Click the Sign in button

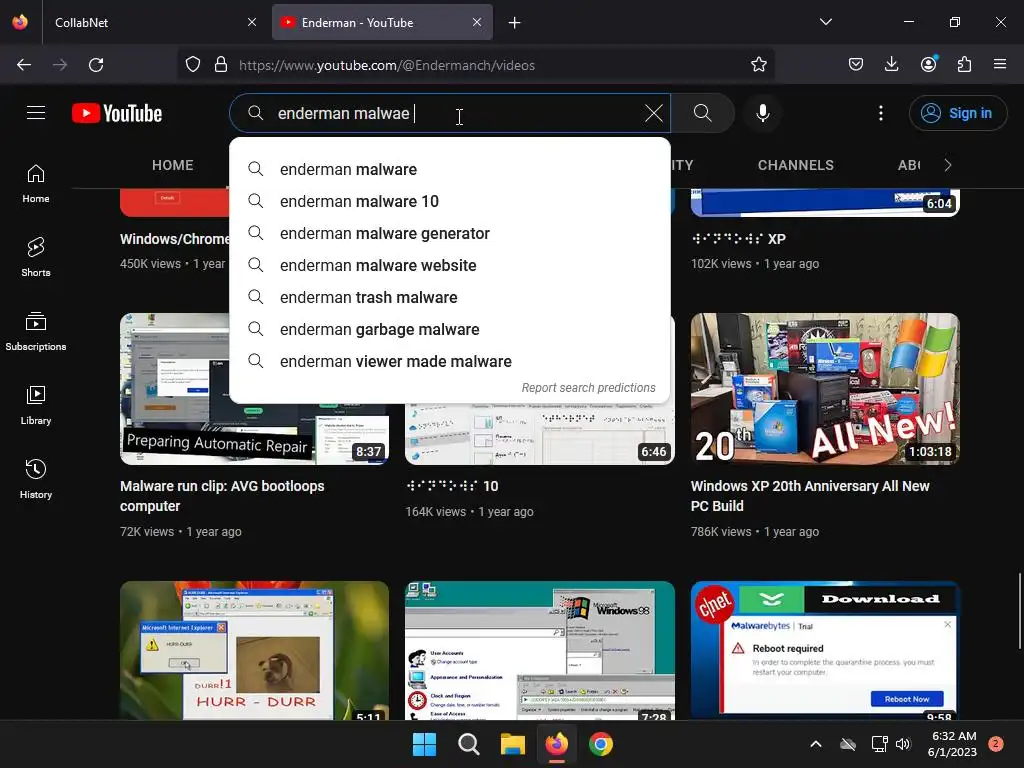[x=957, y=113]
